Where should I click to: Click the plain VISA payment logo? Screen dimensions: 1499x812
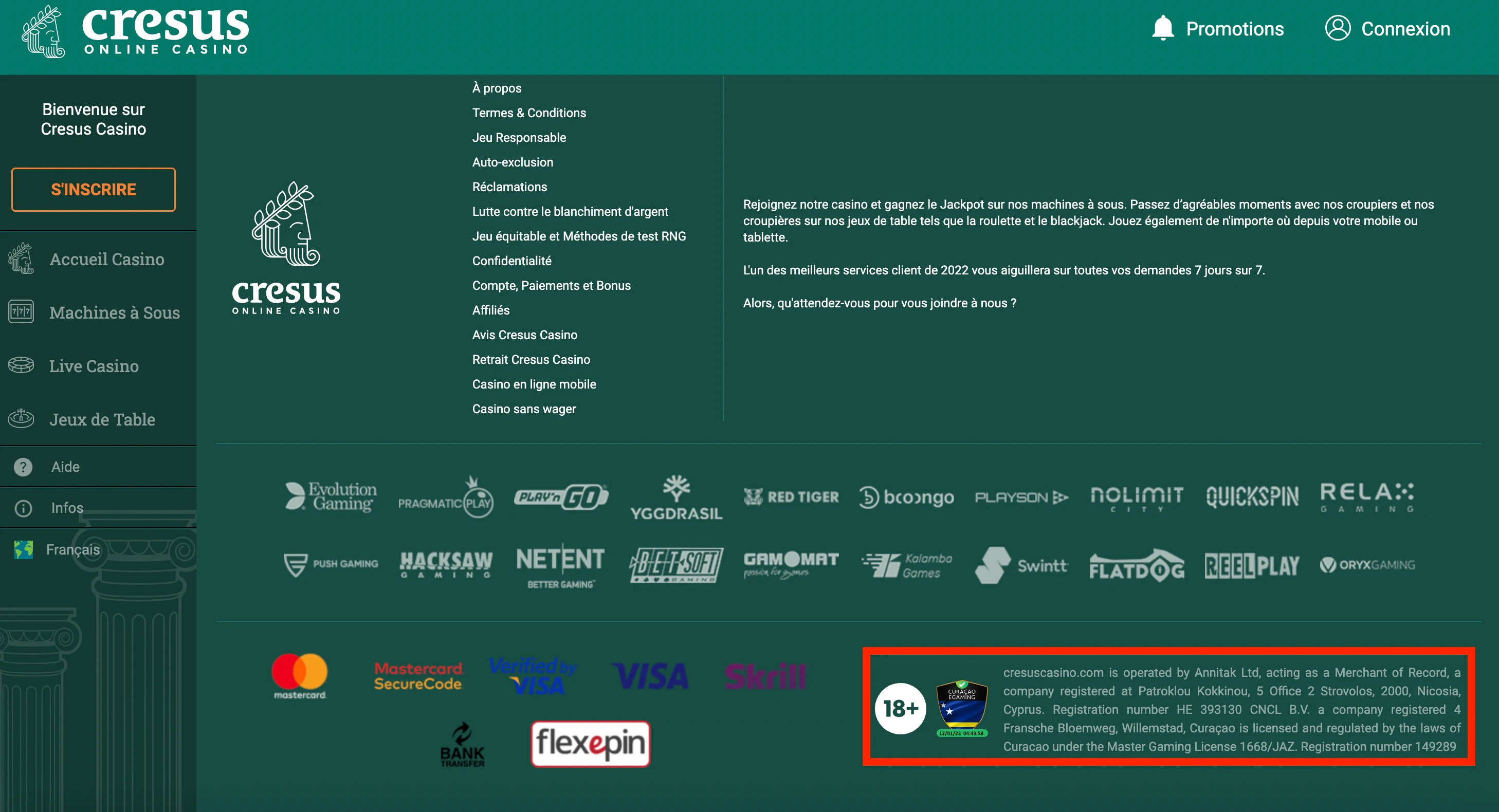(x=650, y=676)
